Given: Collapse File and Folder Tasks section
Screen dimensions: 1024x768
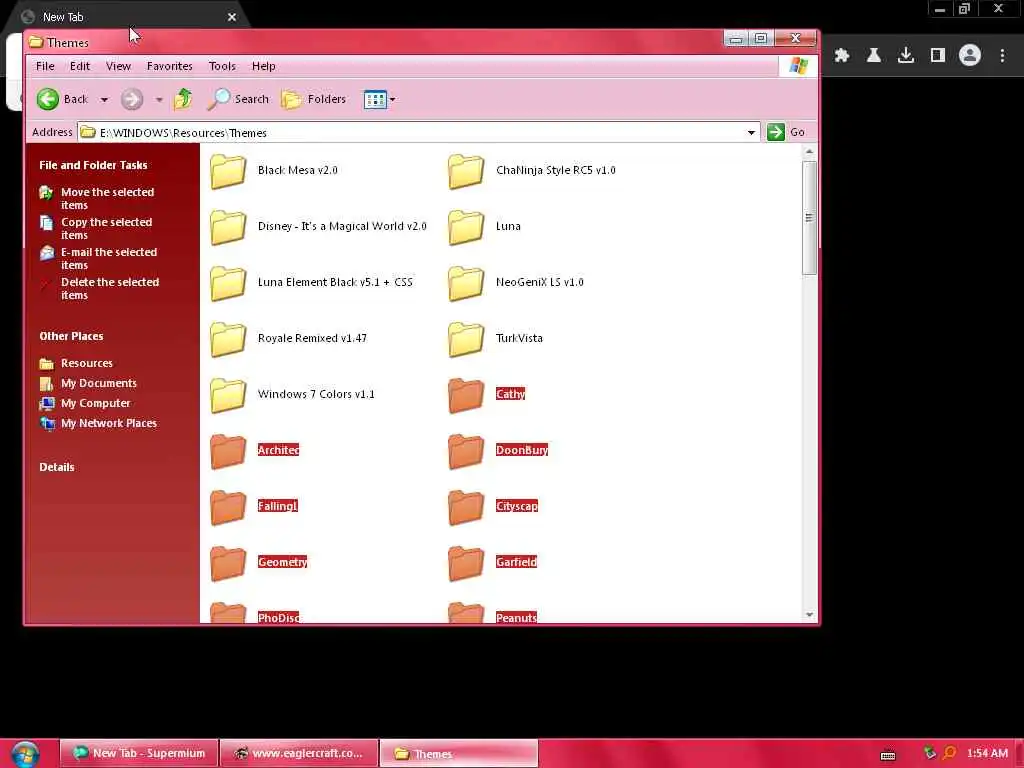Looking at the screenshot, I should click(93, 165).
